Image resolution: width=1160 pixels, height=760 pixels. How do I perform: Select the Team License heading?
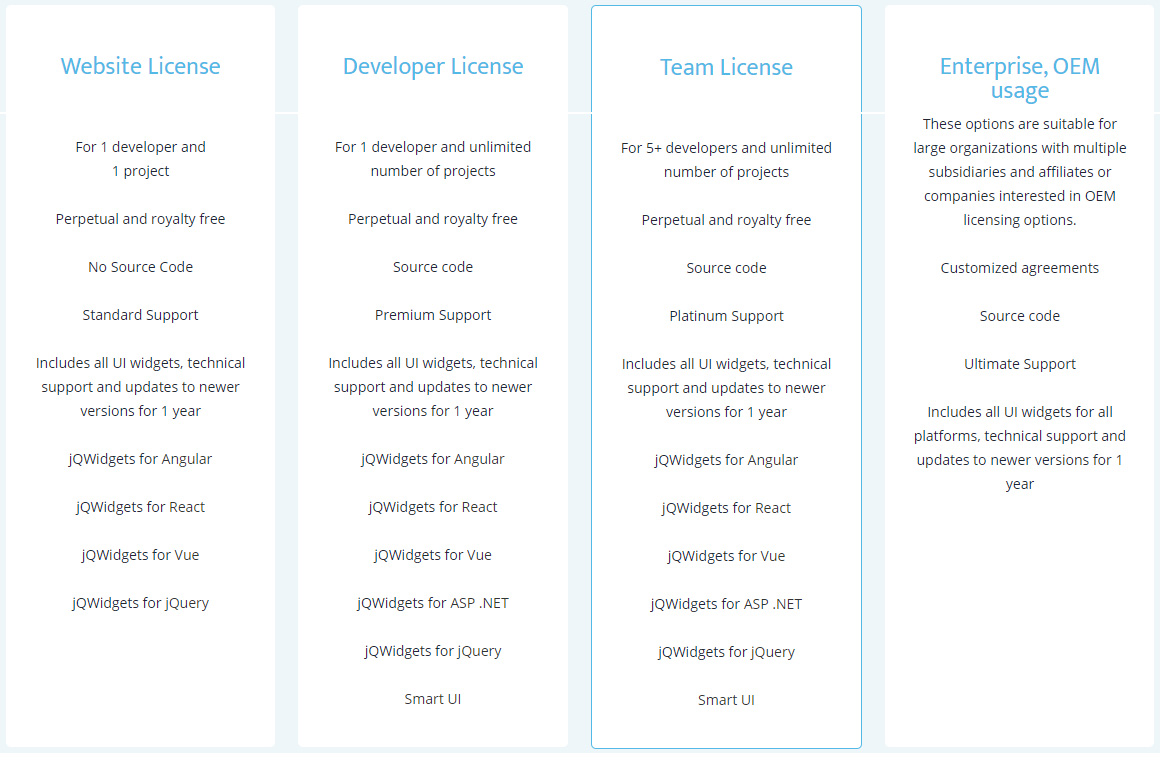tap(726, 67)
